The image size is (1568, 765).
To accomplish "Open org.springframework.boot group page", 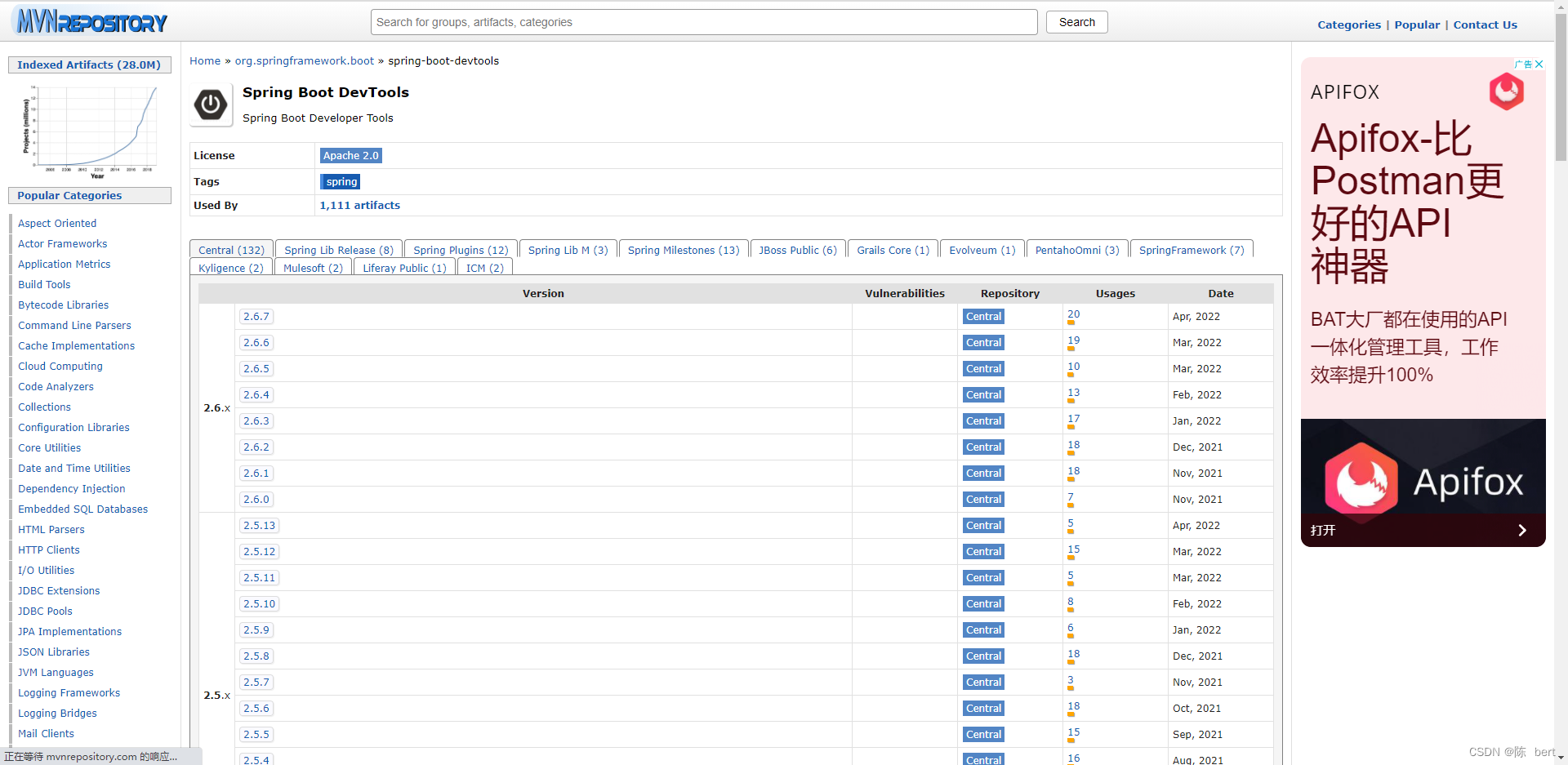I will pos(304,60).
